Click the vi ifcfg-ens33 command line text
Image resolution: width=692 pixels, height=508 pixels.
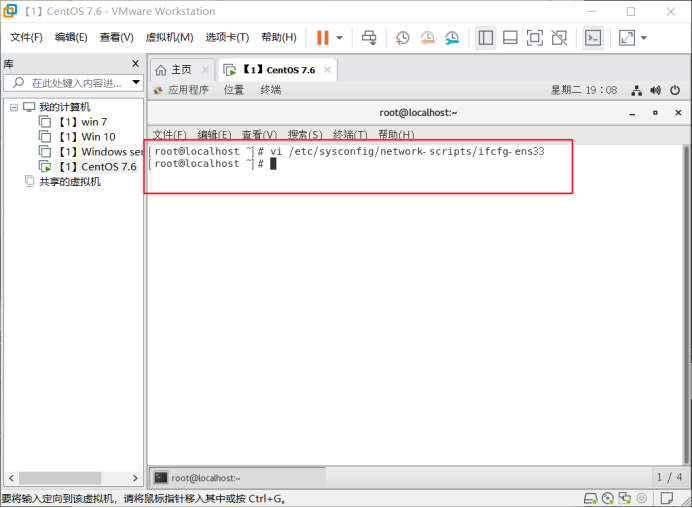407,151
